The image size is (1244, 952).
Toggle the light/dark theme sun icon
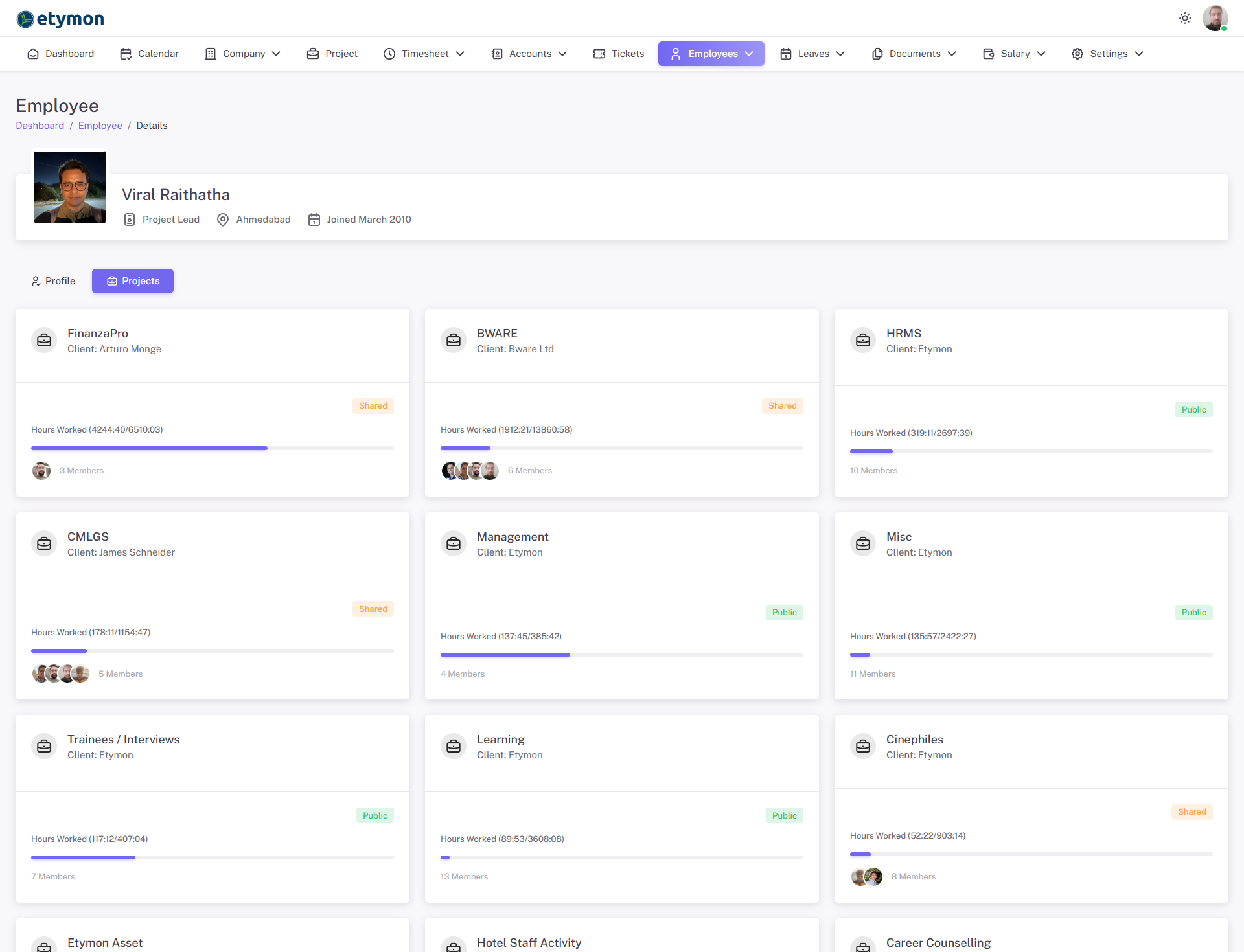[1185, 18]
